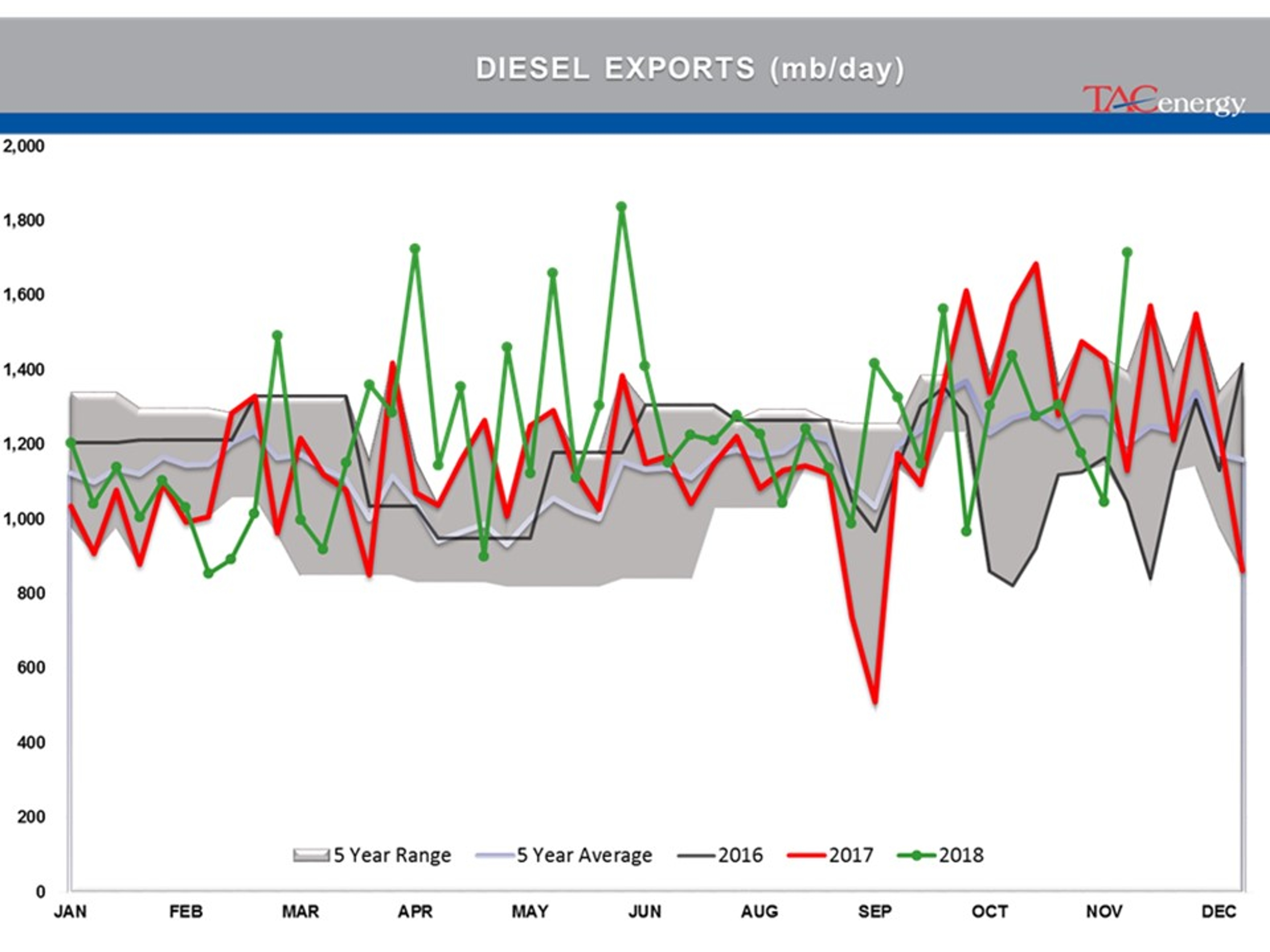The height and width of the screenshot is (952, 1270).
Task: Click the 1,400 y-axis label
Action: (23, 370)
